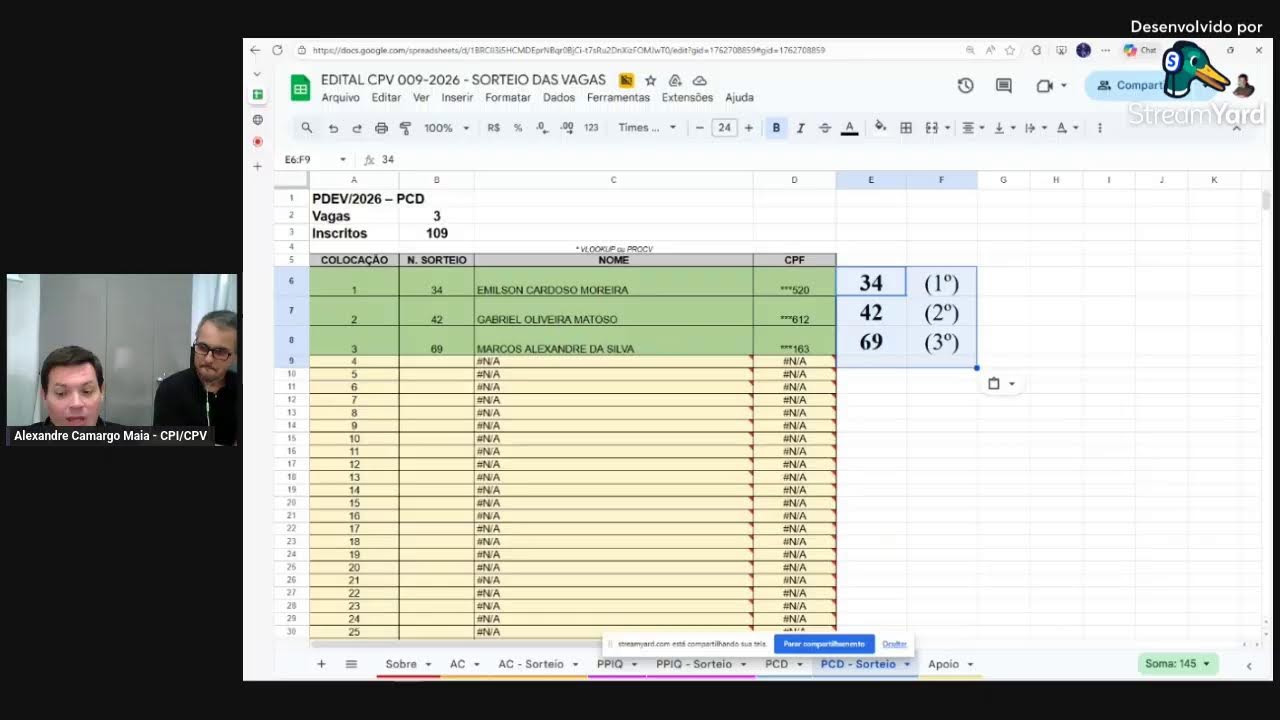
Task: Print the spreadsheet
Action: pyautogui.click(x=381, y=128)
